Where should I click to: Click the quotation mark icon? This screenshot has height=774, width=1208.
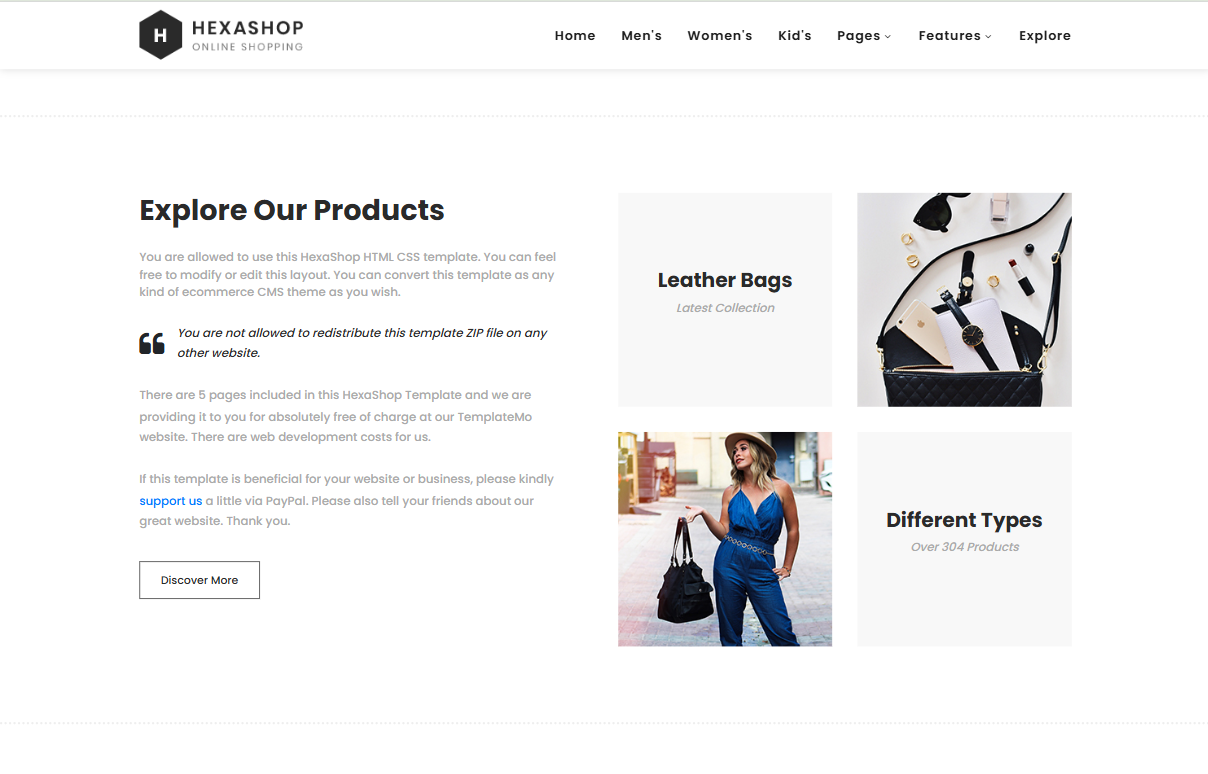pos(152,344)
